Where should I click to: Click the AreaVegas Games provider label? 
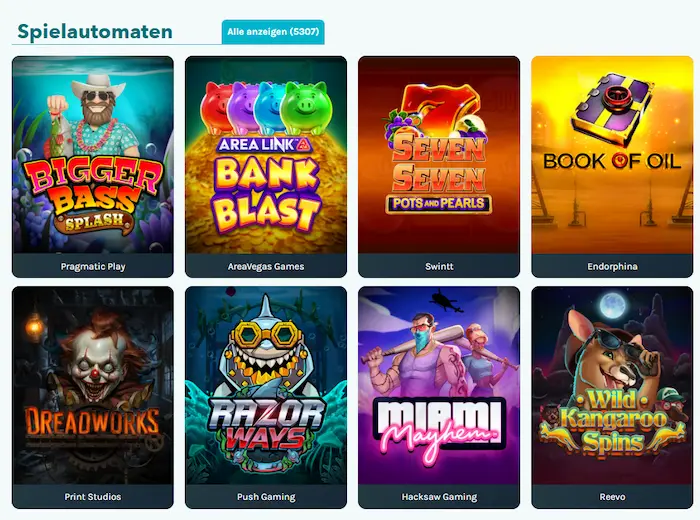(x=266, y=266)
